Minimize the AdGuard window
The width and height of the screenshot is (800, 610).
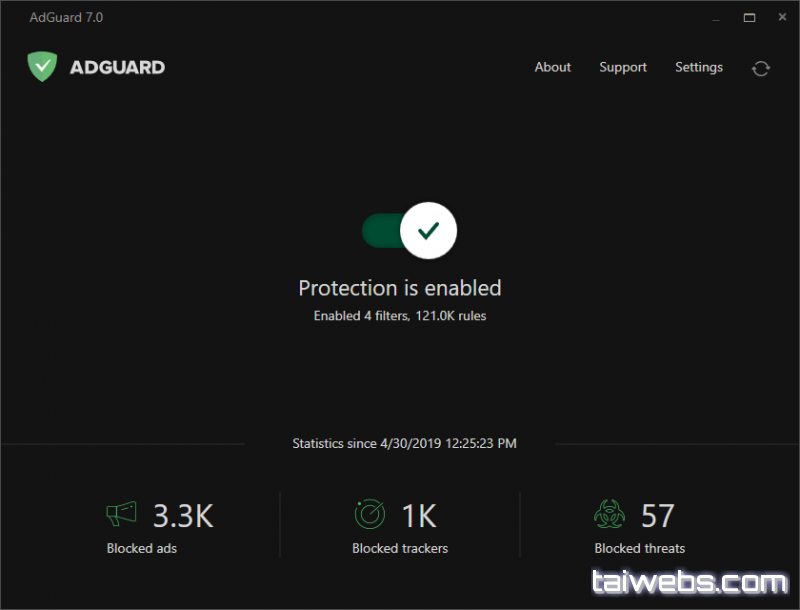click(x=717, y=18)
